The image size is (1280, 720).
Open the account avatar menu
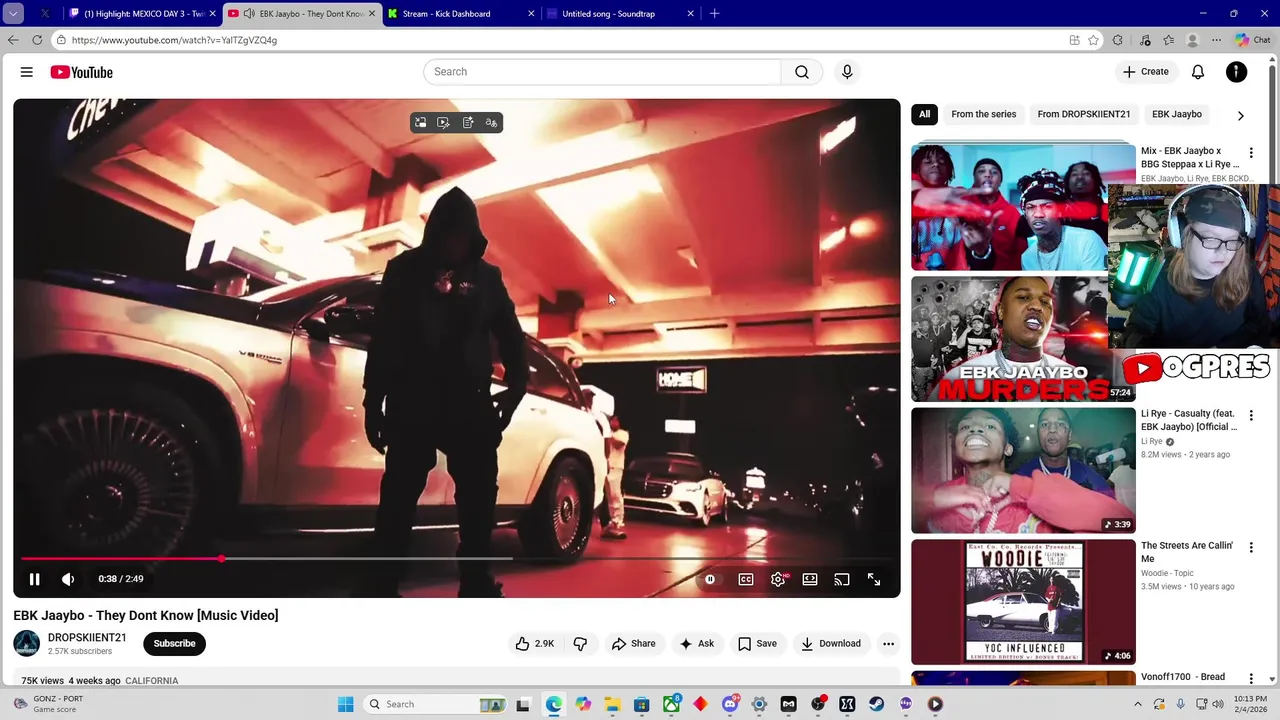[x=1237, y=72]
